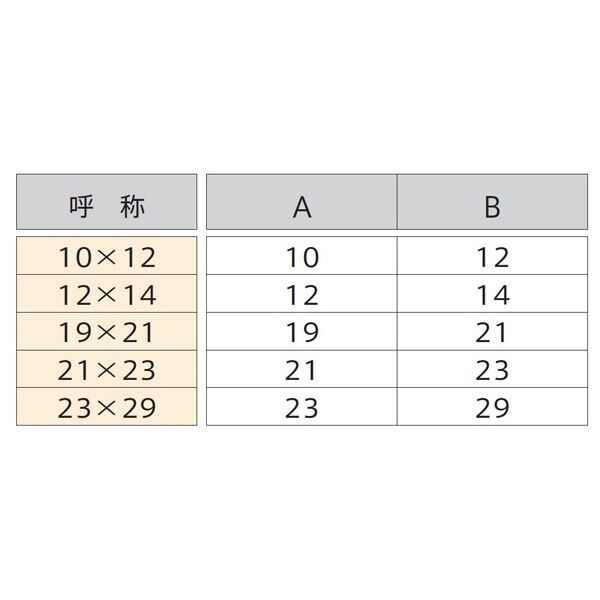Select the A value 10 cell

point(302,256)
